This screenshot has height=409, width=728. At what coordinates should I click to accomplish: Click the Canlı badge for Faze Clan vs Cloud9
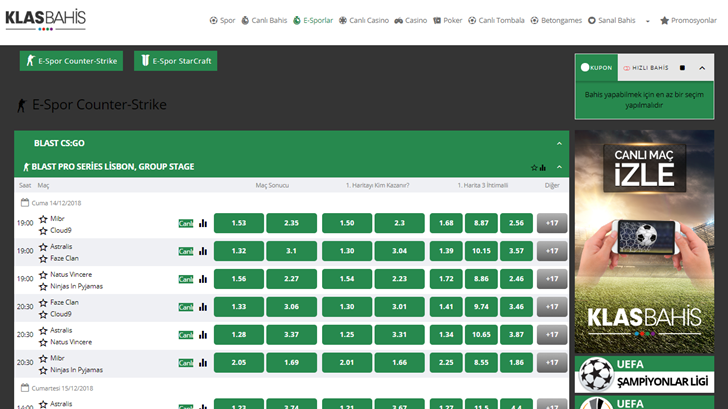click(x=186, y=307)
